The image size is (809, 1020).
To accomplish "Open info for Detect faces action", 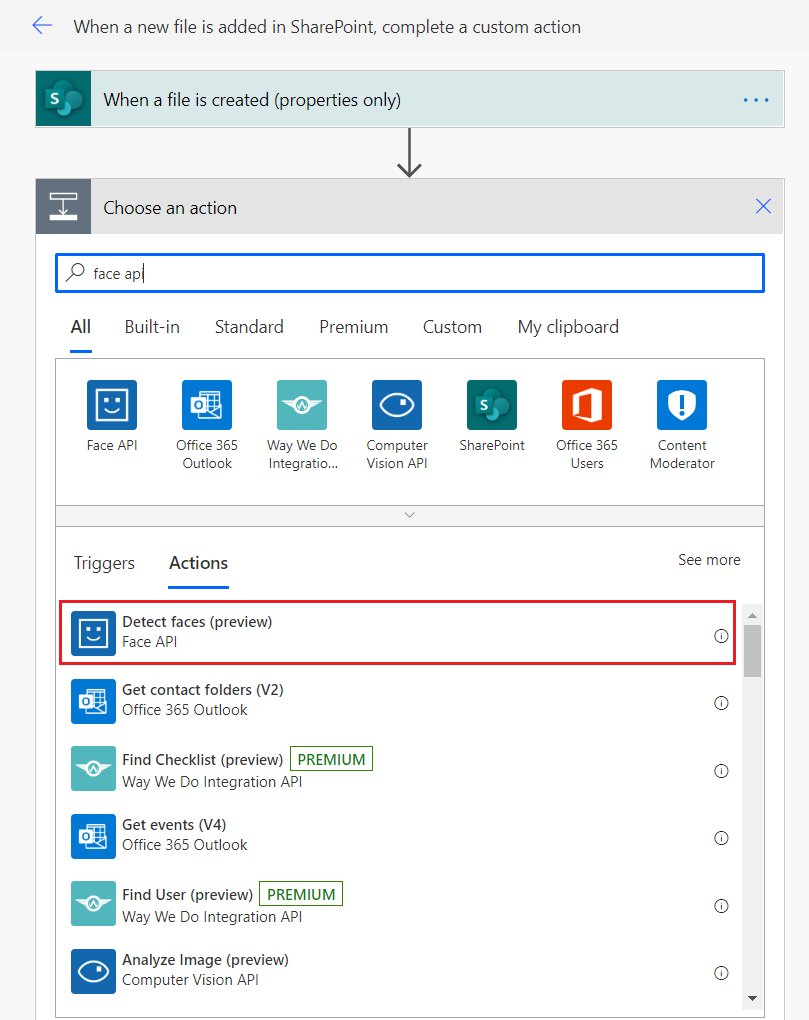I will [721, 636].
